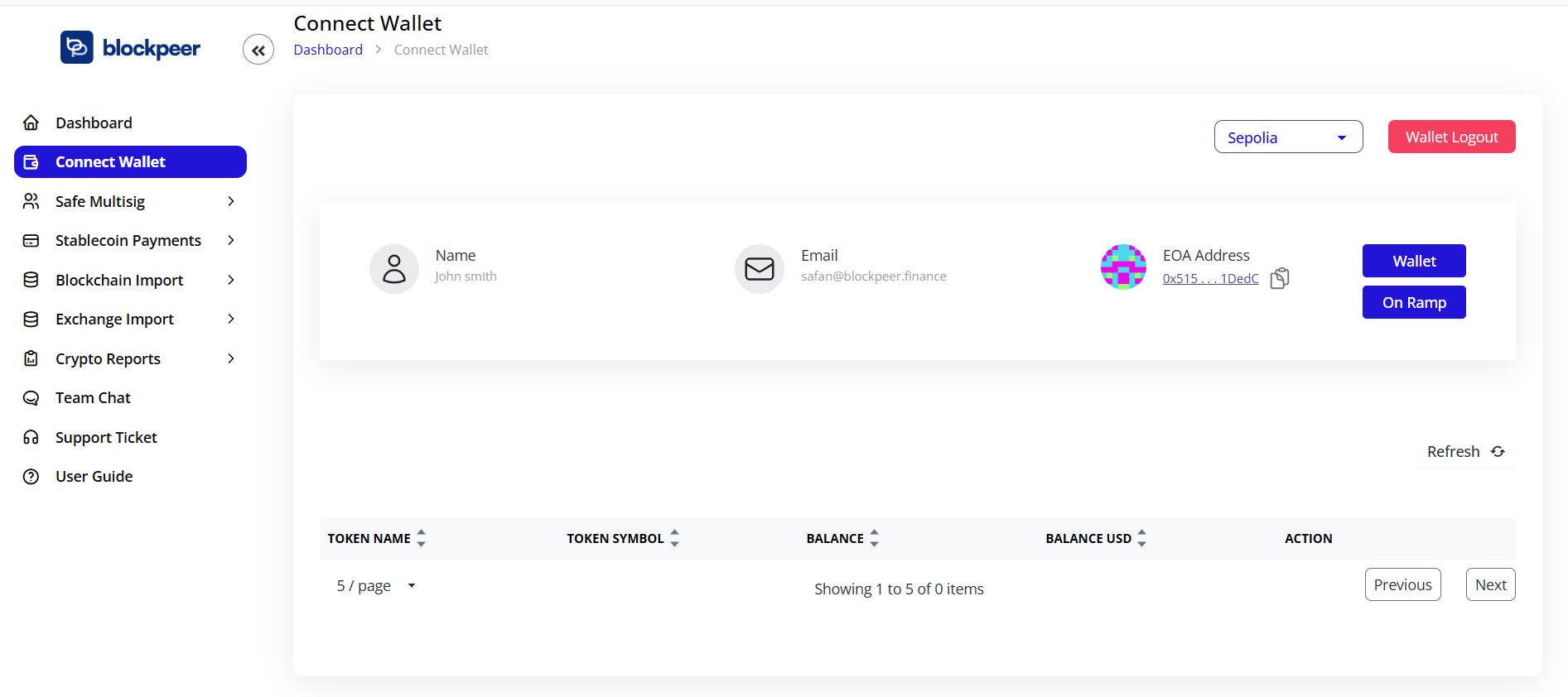
Task: Go to Dashboard via breadcrumb link
Action: (328, 50)
